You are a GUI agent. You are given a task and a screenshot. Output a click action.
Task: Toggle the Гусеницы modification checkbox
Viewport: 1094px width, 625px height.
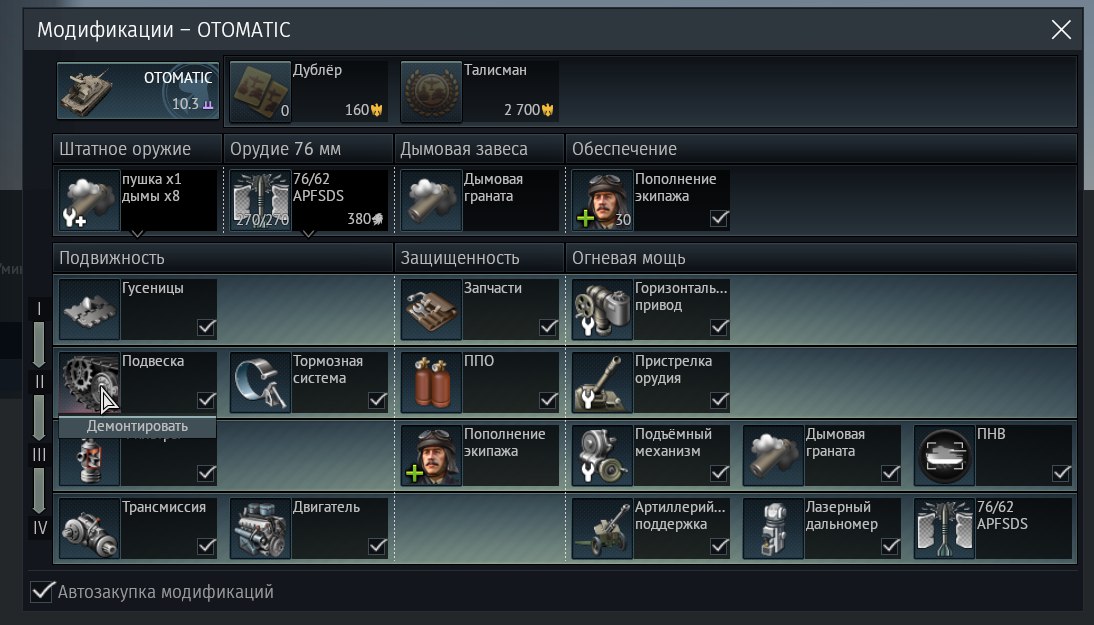pyautogui.click(x=206, y=327)
